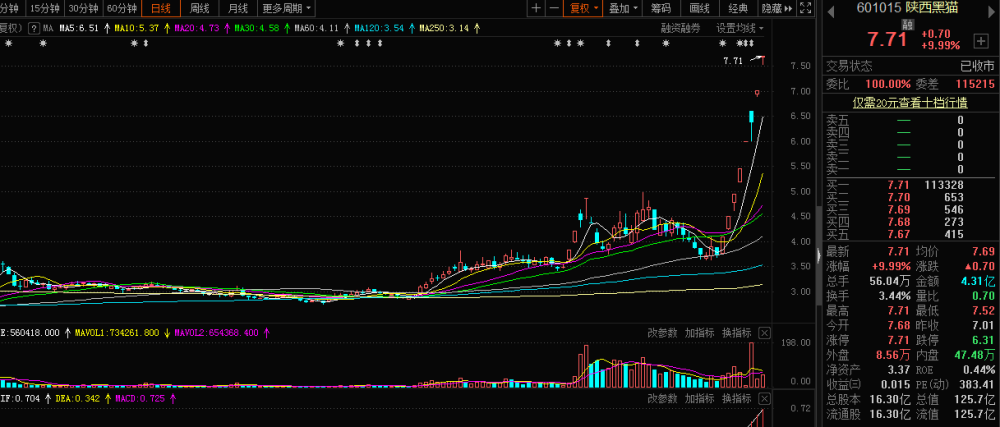Screen dimensions: 1000x427
Task: Open the 叠加 overlay dropdown
Action: 622,8
